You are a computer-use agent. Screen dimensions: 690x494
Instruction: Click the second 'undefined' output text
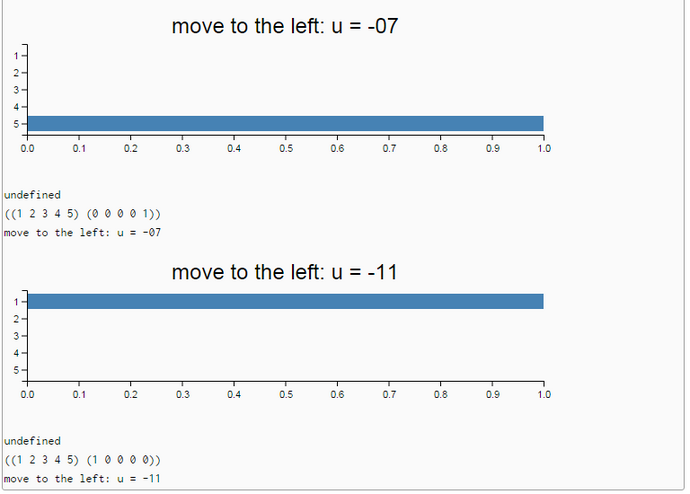[32, 441]
